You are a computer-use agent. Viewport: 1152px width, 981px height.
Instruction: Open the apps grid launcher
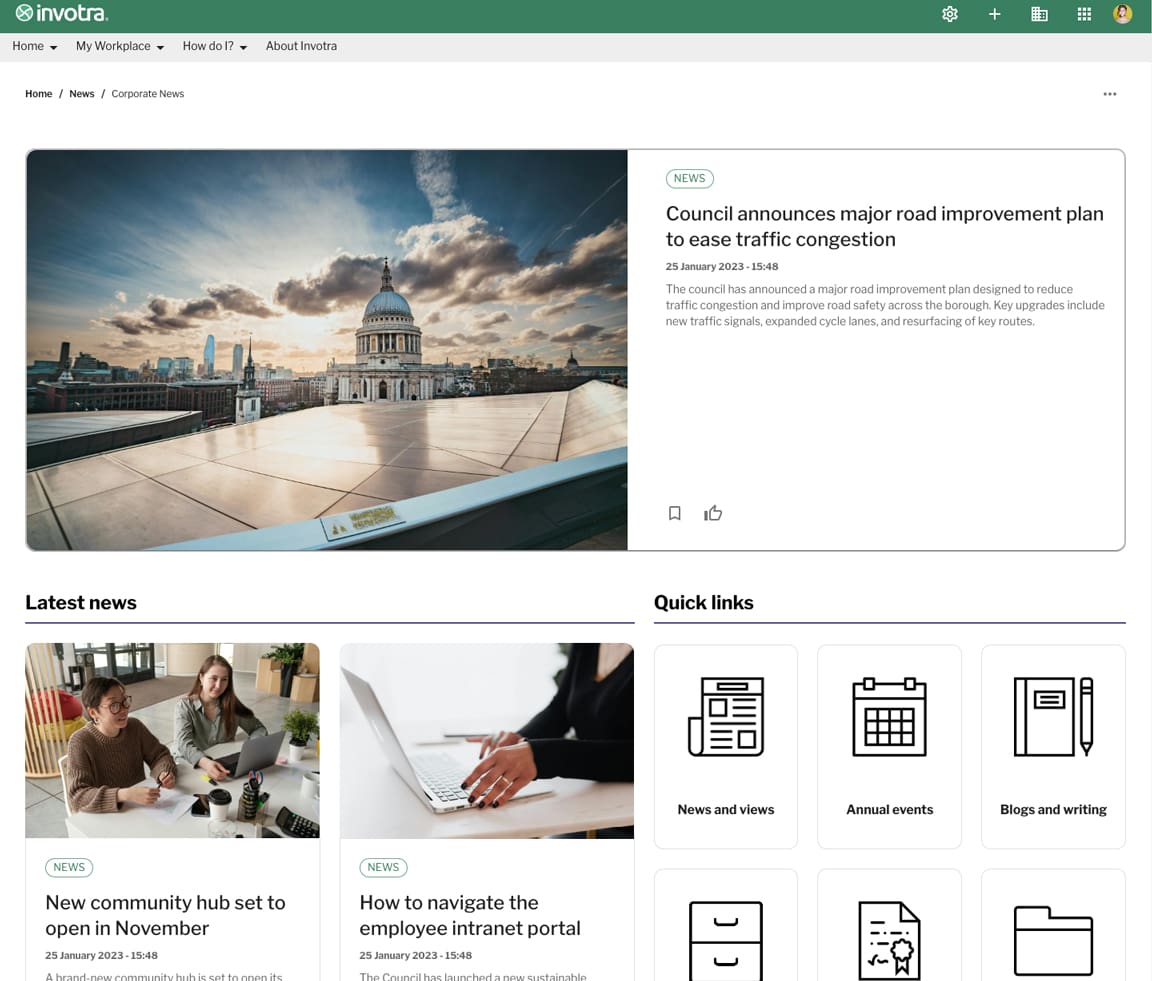(1084, 14)
